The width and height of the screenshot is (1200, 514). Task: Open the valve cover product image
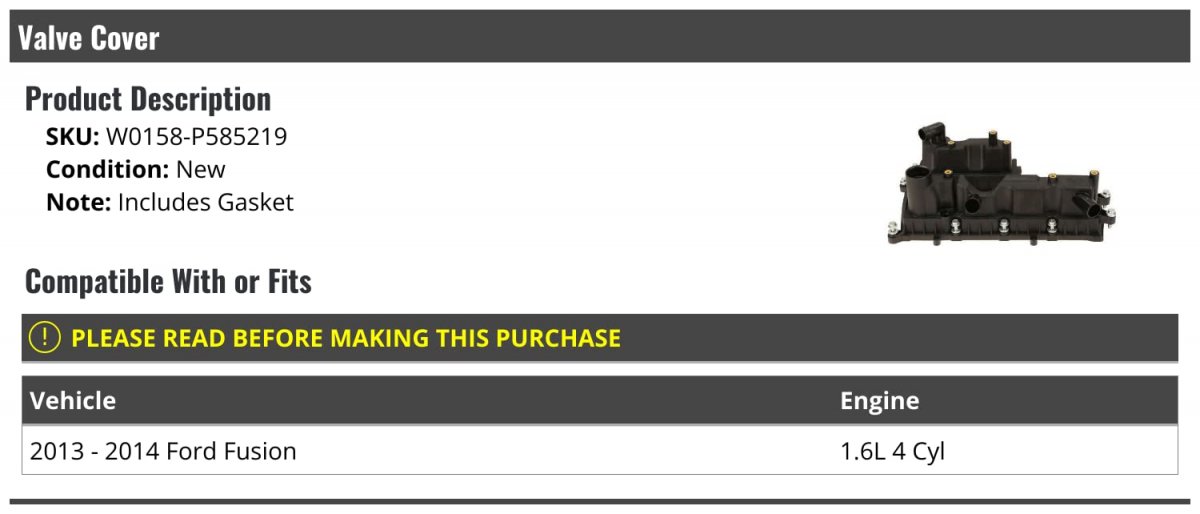point(1000,184)
